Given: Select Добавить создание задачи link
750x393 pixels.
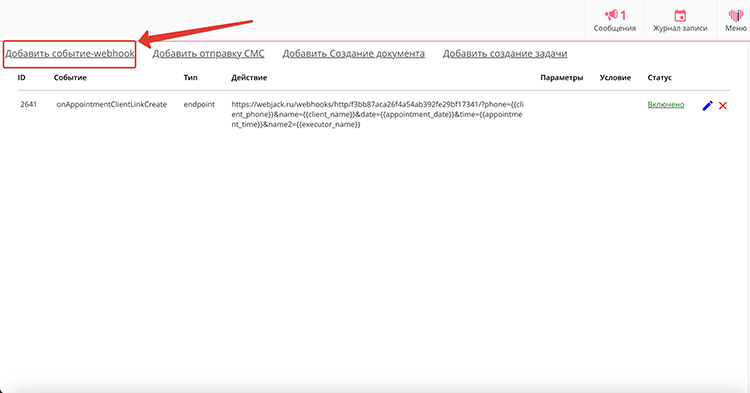Looking at the screenshot, I should [505, 54].
